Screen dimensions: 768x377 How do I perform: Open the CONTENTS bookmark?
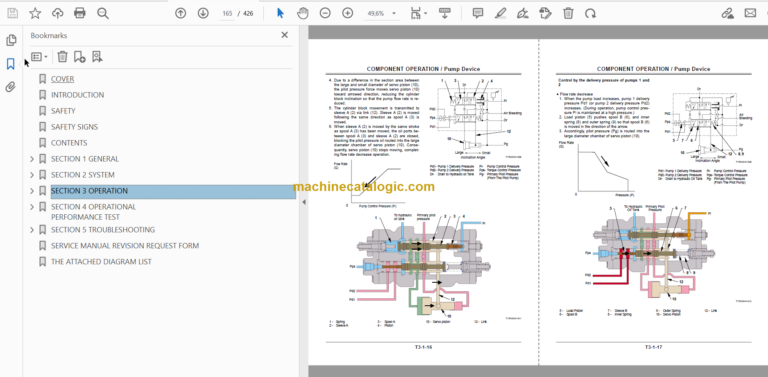click(69, 143)
